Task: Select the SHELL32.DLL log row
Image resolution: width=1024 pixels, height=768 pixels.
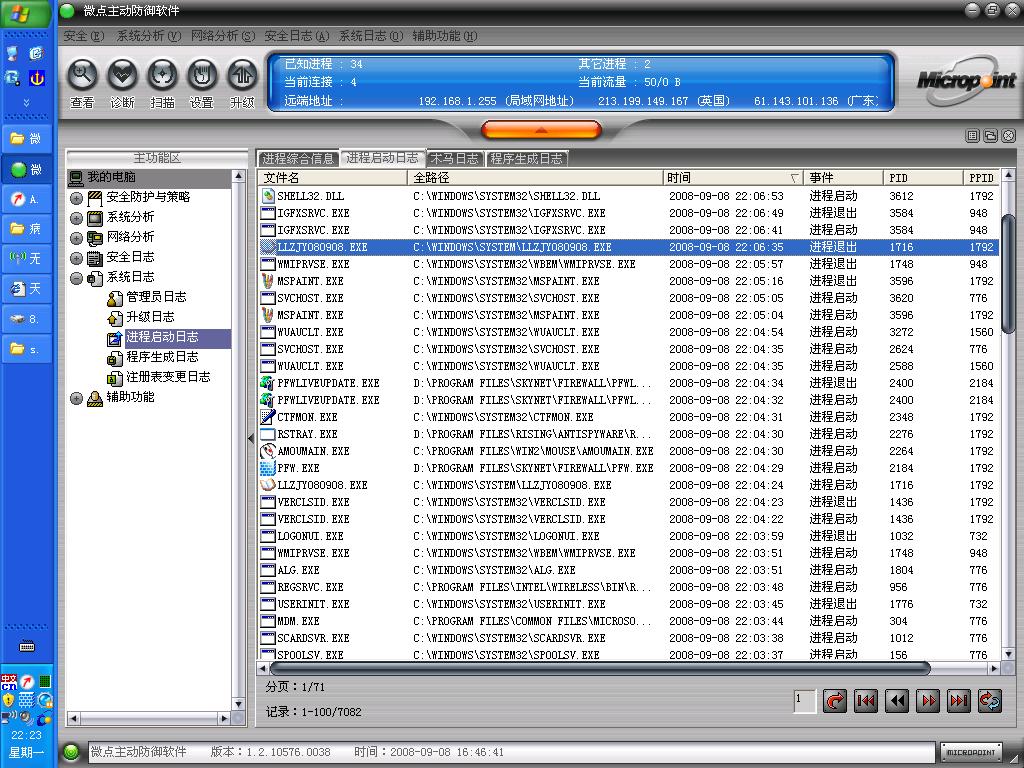Action: 629,196
